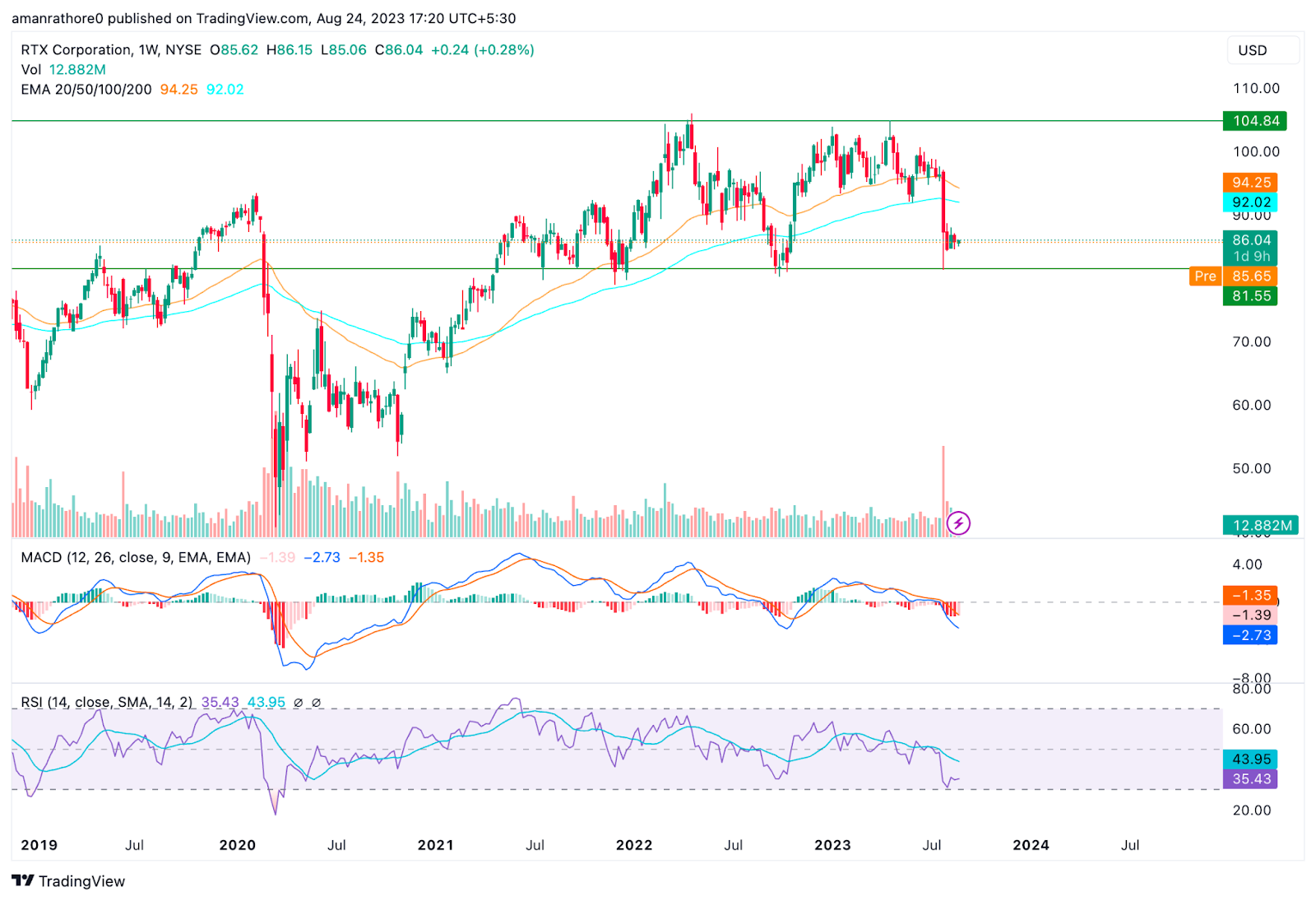Select the MACD indicator legend
The width and height of the screenshot is (1316, 901).
click(136, 558)
